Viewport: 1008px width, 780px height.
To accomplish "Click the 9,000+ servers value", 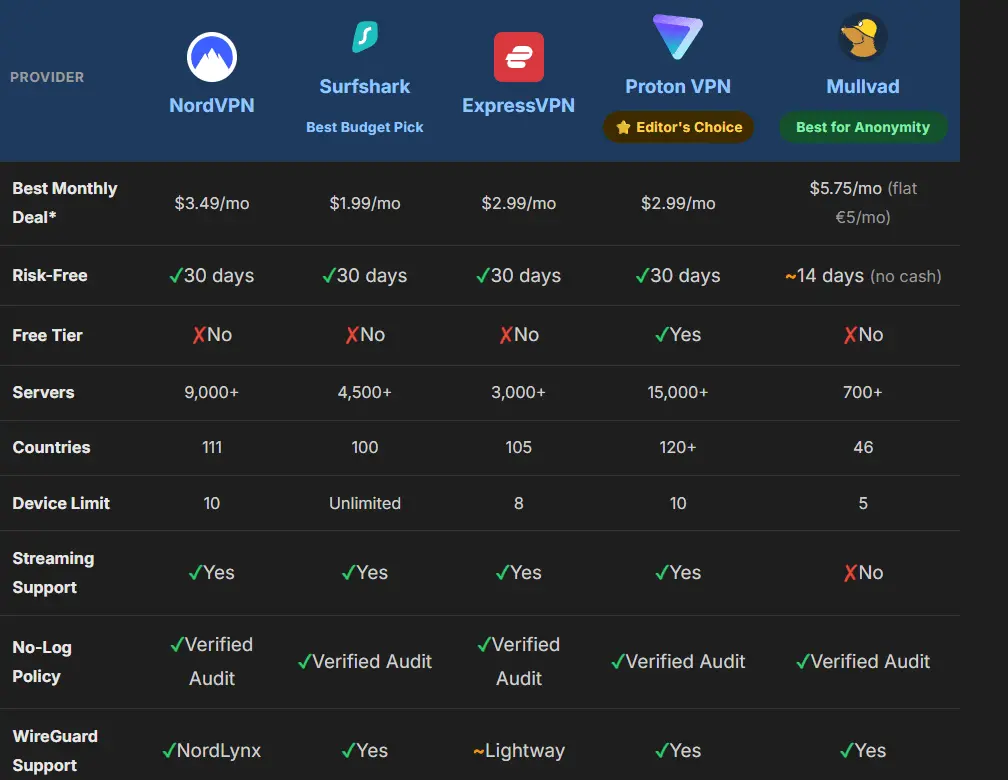I will click(x=212, y=392).
